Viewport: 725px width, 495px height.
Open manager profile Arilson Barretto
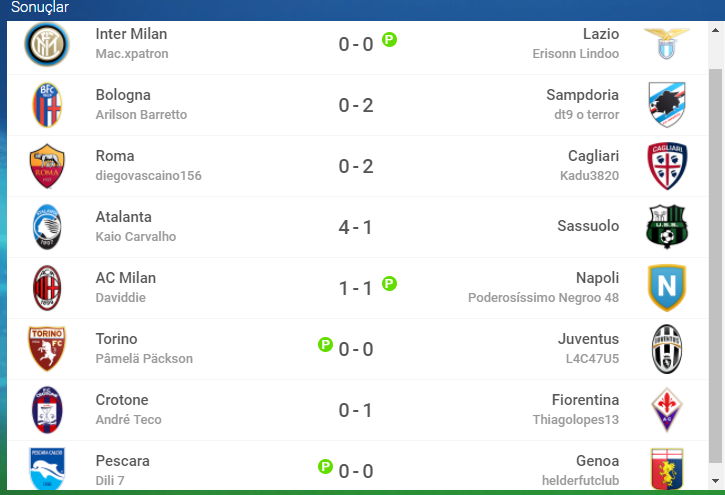tap(141, 115)
